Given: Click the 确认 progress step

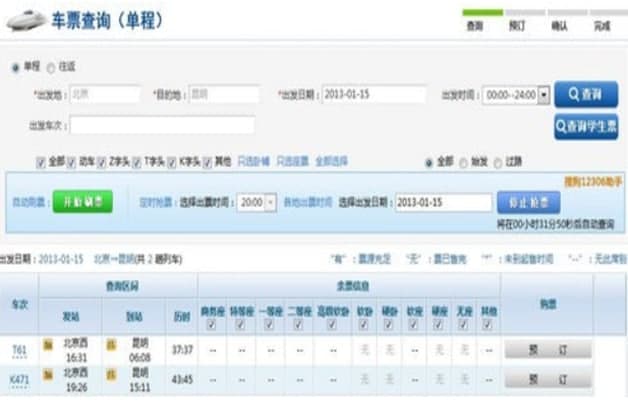Looking at the screenshot, I should click(x=559, y=26).
